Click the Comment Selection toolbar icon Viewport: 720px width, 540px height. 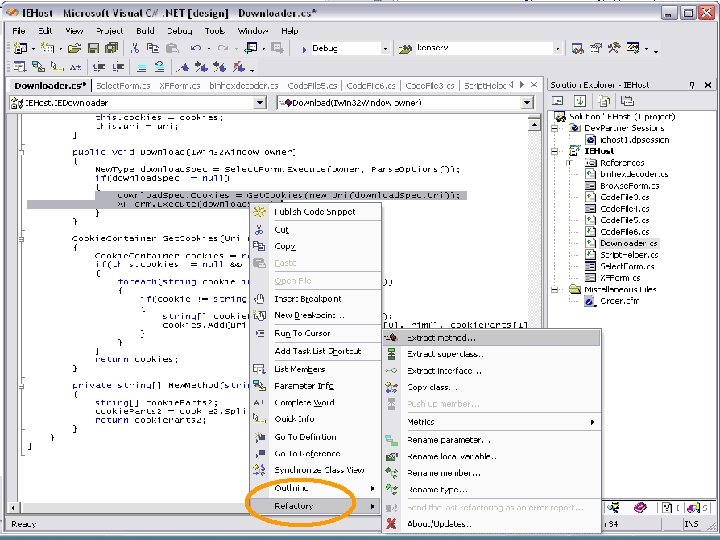click(142, 67)
